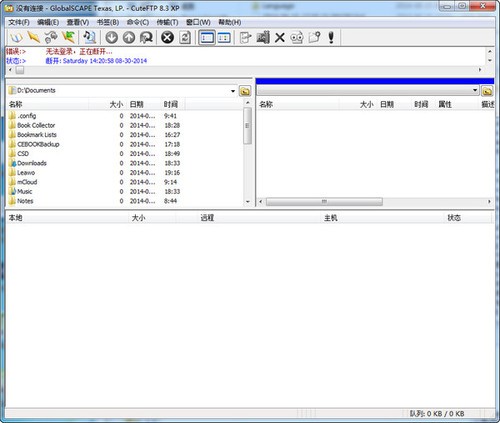Open the Site Manager book icon
The width and height of the screenshot is (500, 423).
16,37
